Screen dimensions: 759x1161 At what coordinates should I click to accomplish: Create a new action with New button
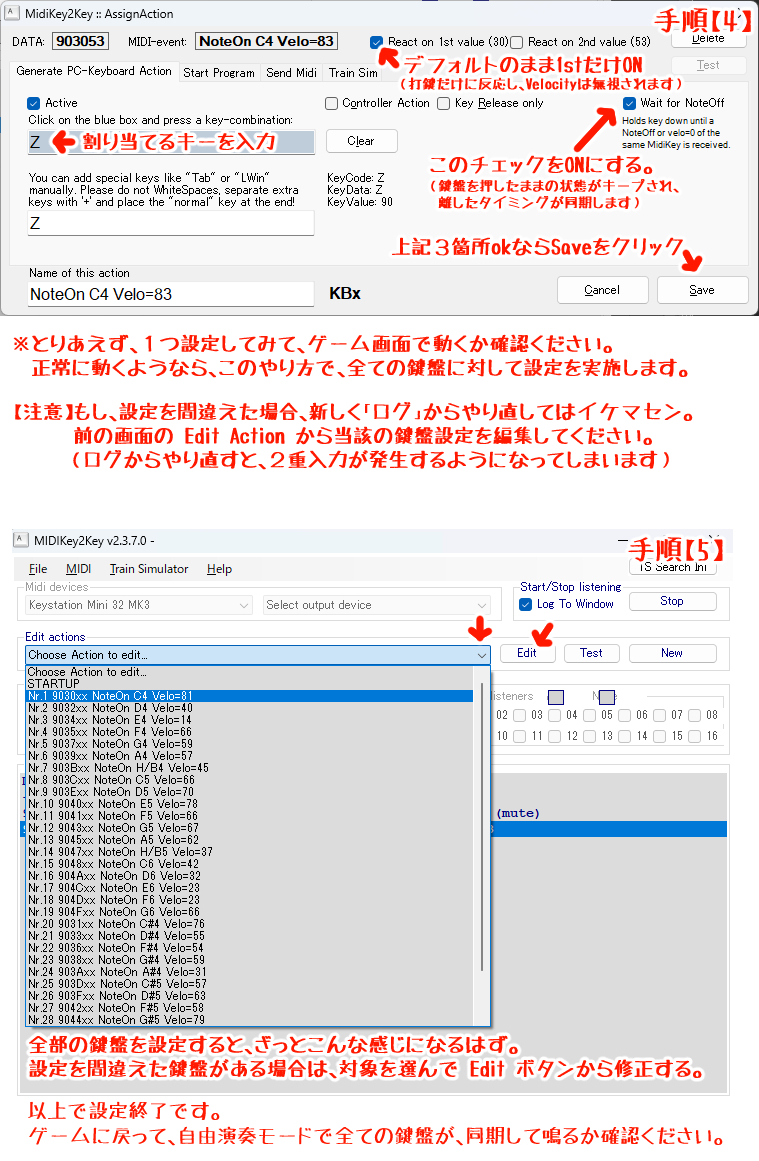coord(672,653)
